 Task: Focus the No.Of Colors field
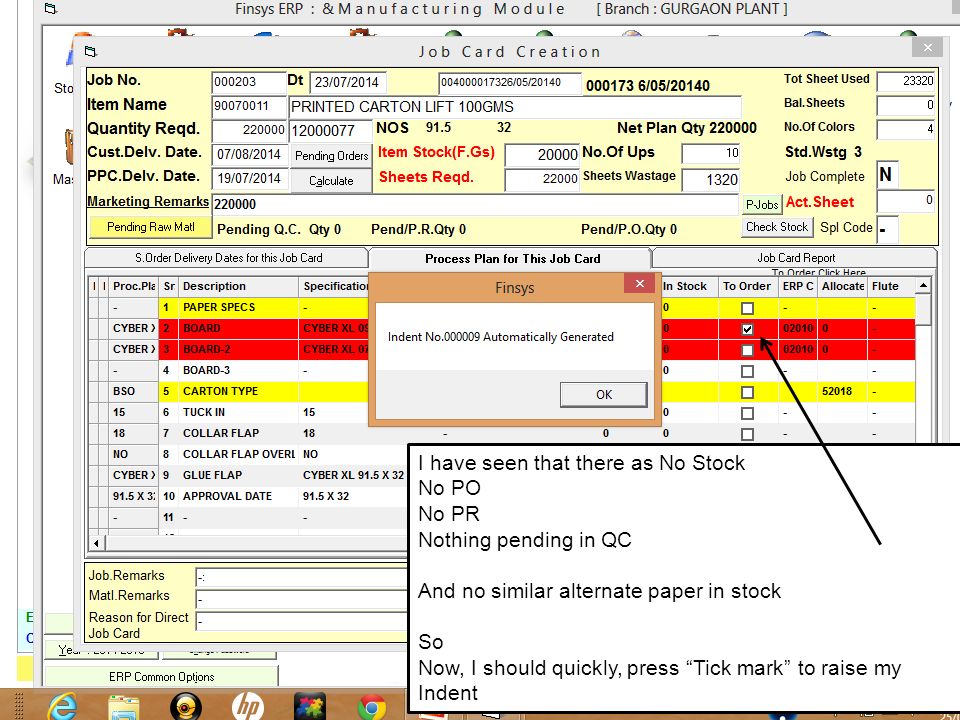906,129
